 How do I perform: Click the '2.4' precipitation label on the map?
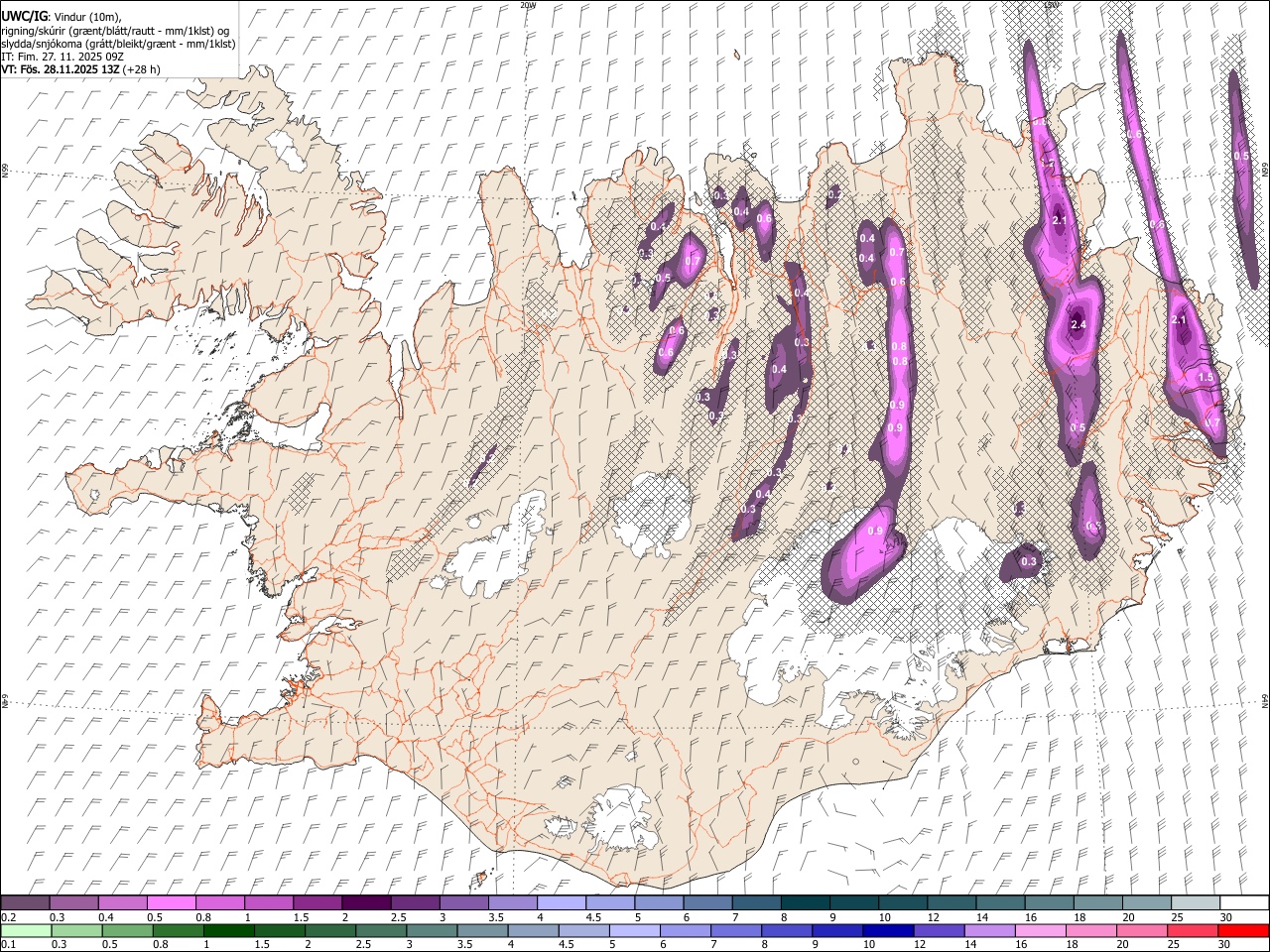[1079, 325]
